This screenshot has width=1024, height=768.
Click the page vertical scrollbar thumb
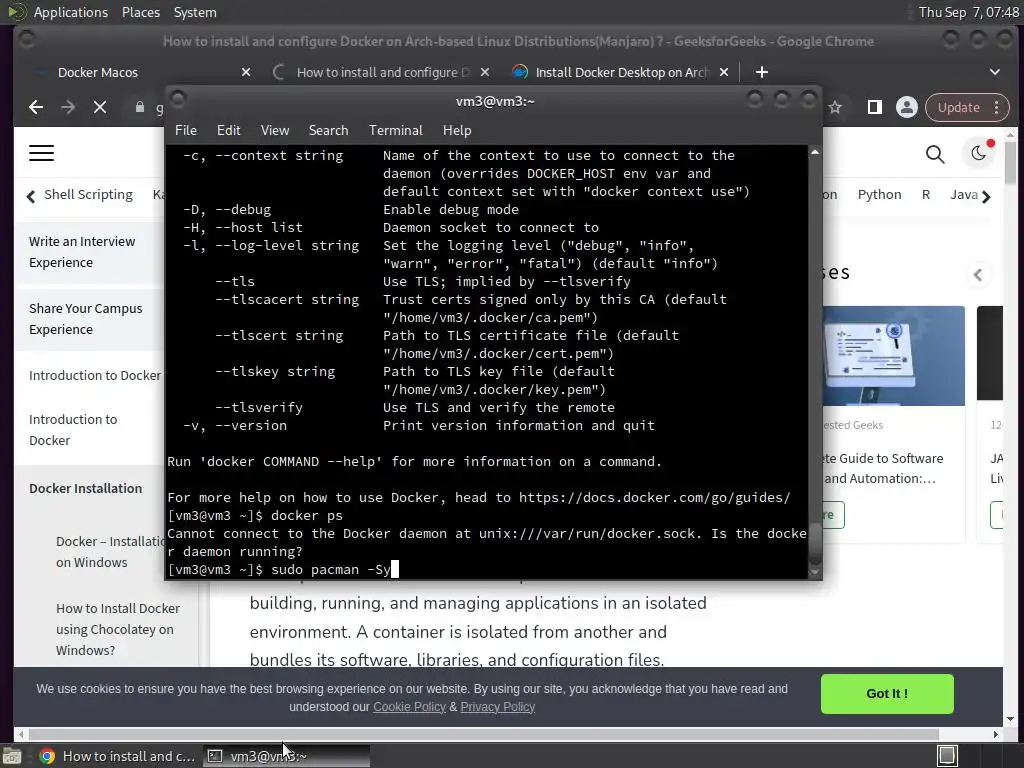pyautogui.click(x=1010, y=162)
